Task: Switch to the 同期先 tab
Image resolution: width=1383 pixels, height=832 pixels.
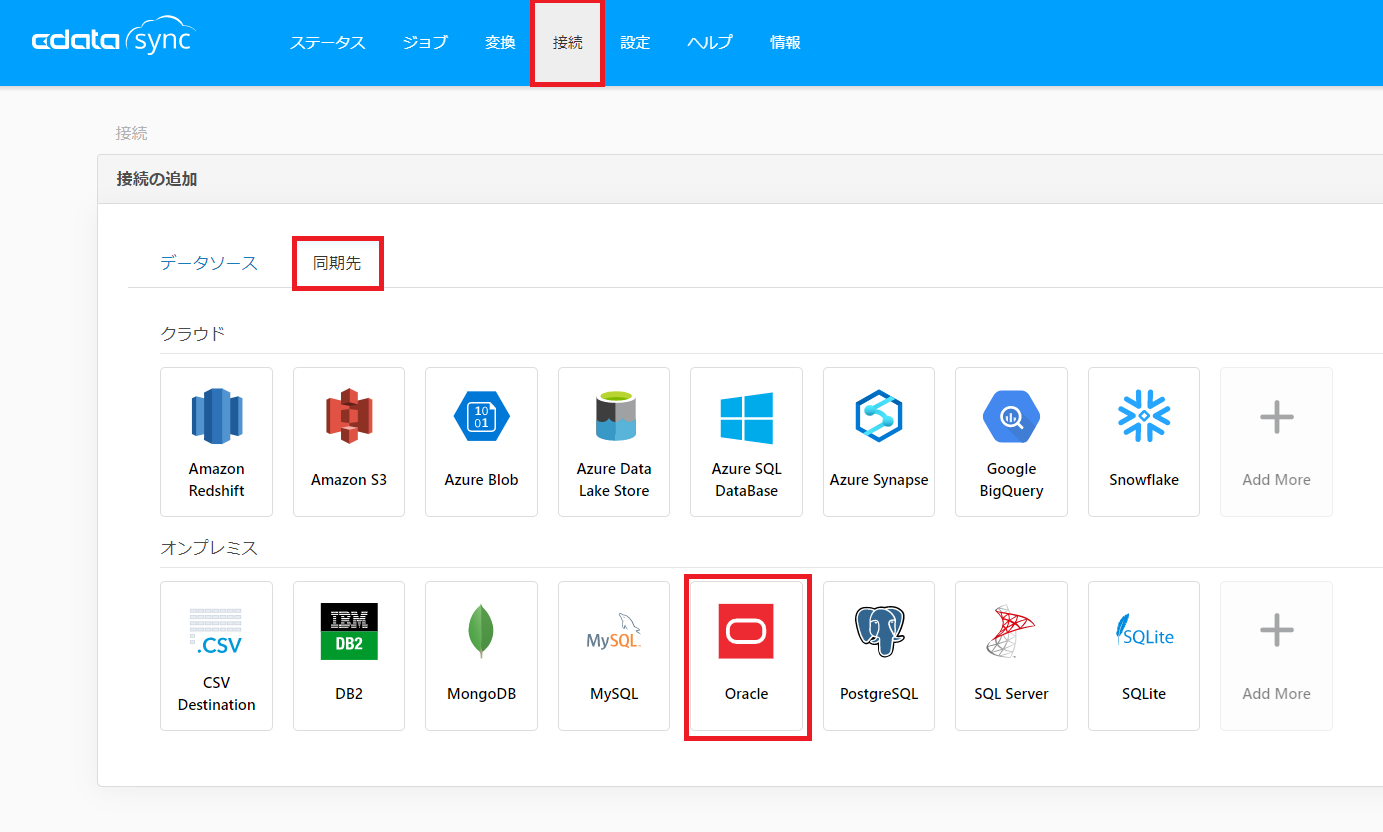Action: point(337,263)
